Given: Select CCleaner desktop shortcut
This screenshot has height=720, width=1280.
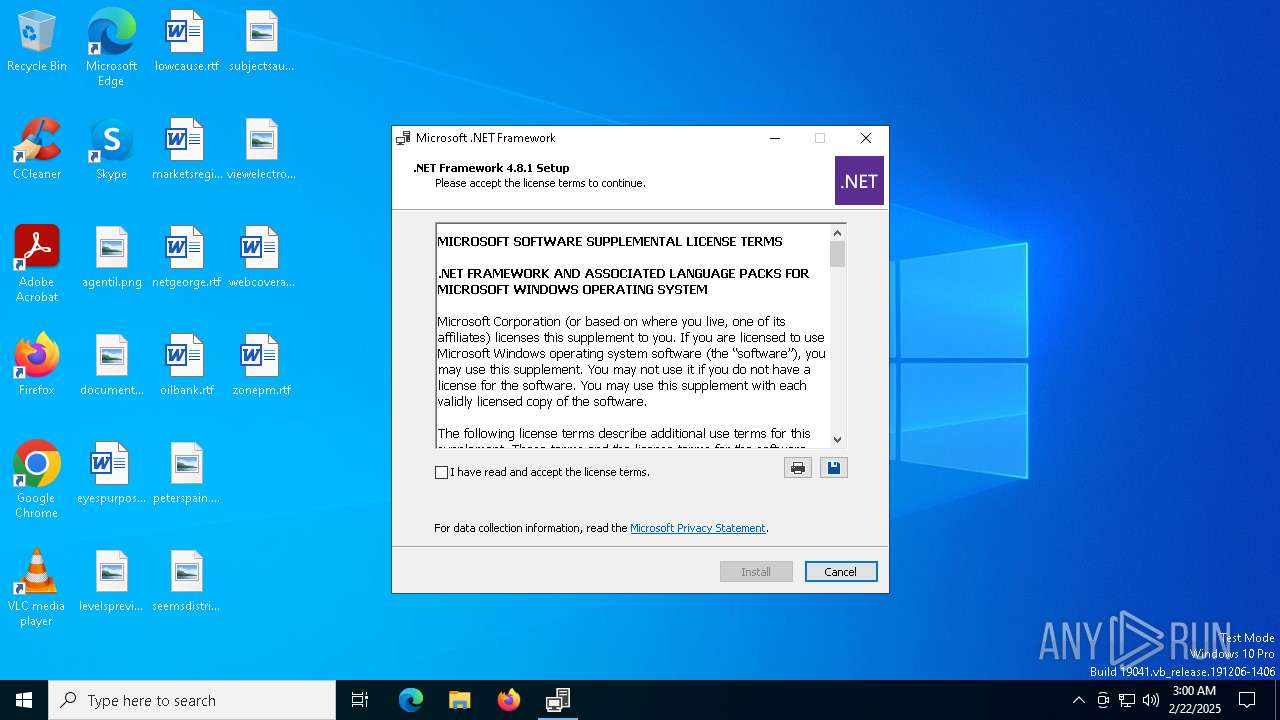Looking at the screenshot, I should [x=37, y=150].
